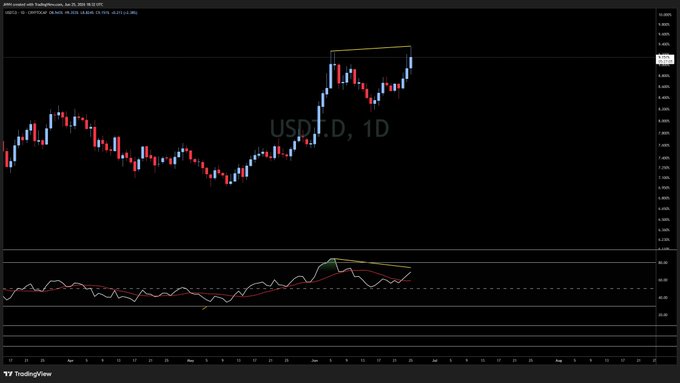Click the 20.00 level on the RSI scale
Image resolution: width=680 pixels, height=383 pixels.
(x=663, y=315)
